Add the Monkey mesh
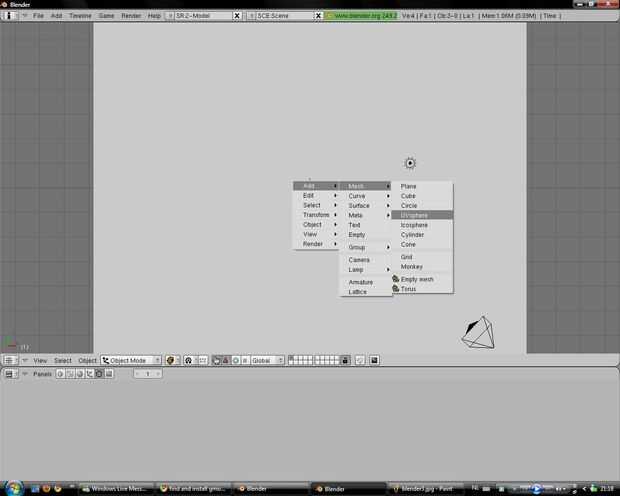This screenshot has height=496, width=620. pos(422,267)
